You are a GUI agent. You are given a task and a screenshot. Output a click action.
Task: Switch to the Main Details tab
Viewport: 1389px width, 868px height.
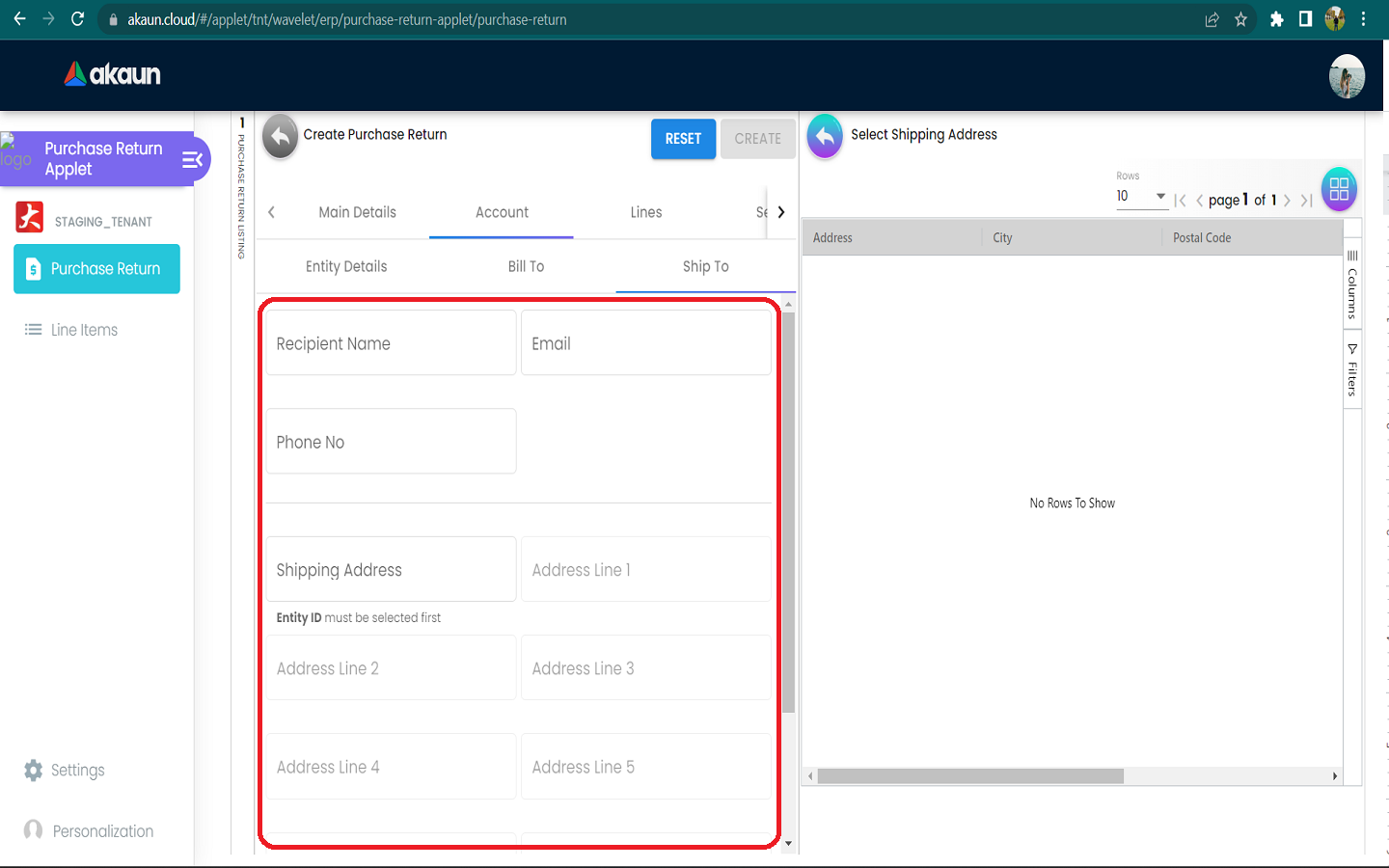click(x=357, y=212)
